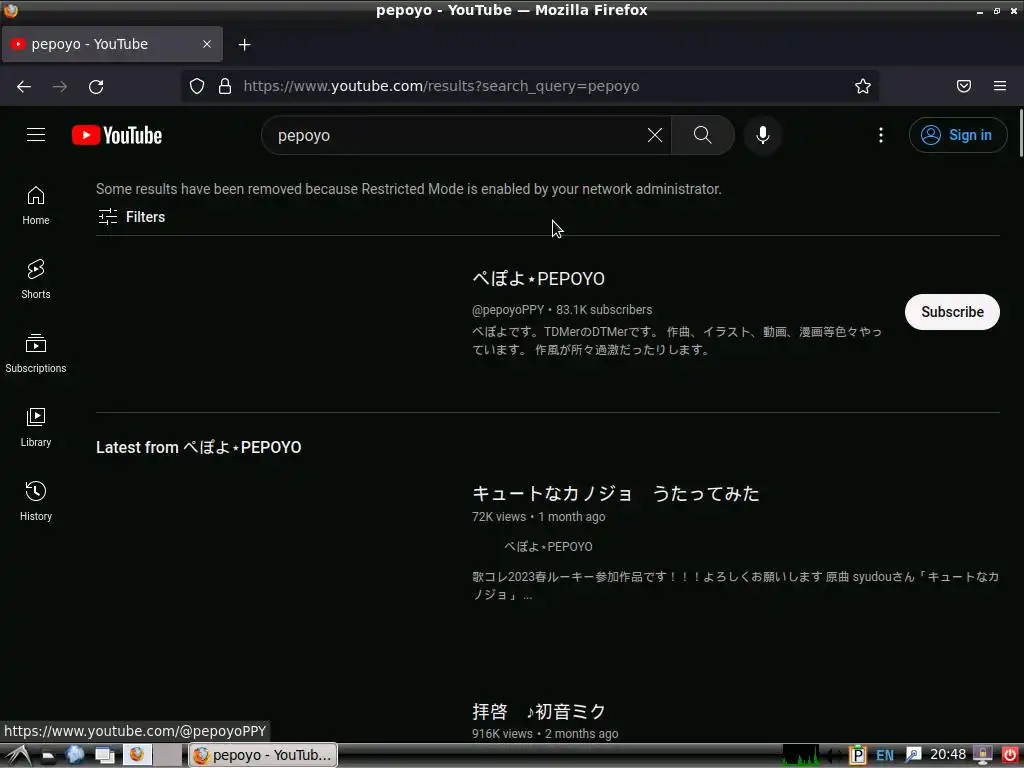This screenshot has width=1024, height=768.
Task: Launch Firefox from taskbar quick launcher
Action: coord(137,755)
